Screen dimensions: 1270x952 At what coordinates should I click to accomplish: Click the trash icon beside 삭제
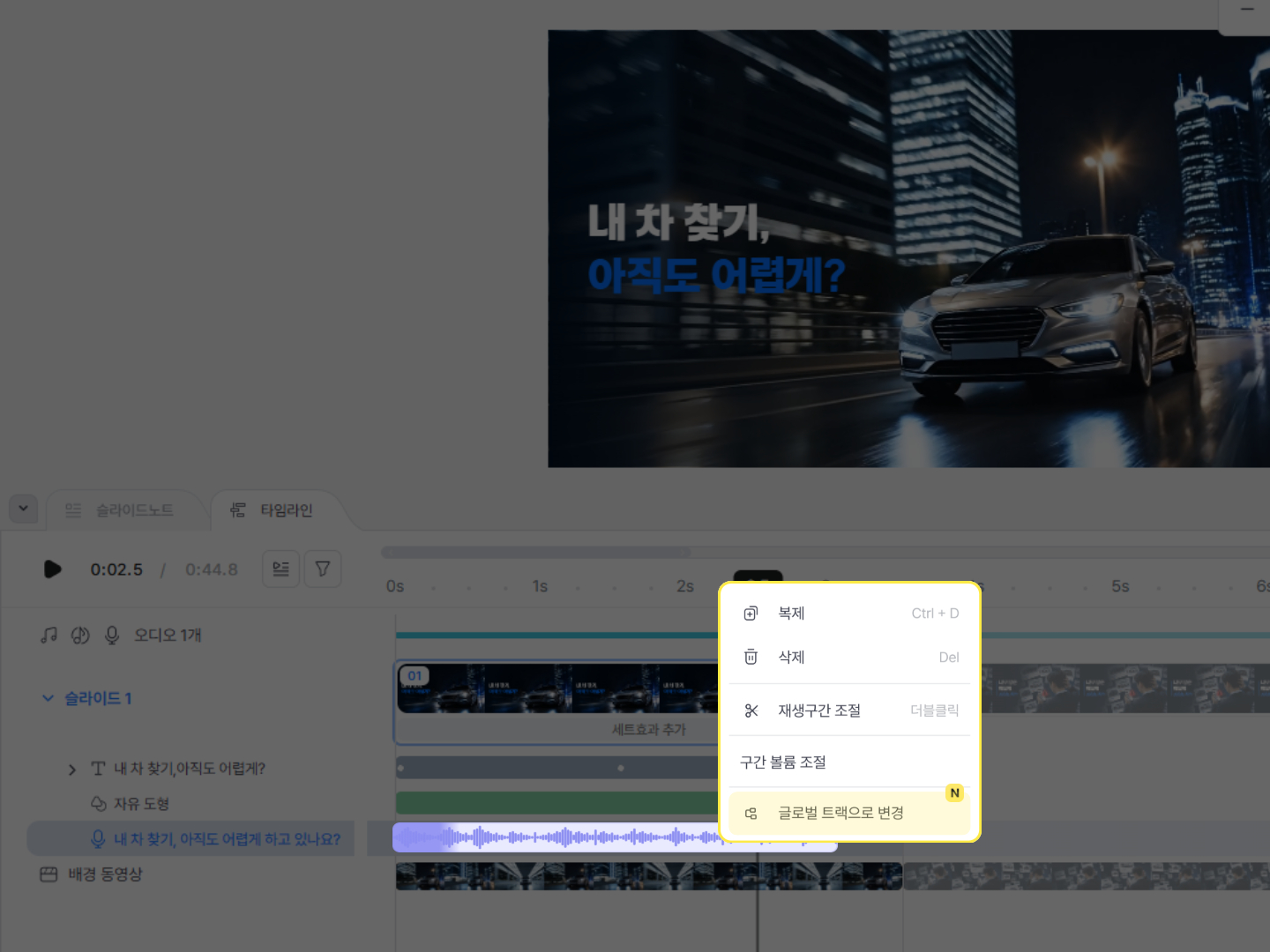coord(751,658)
